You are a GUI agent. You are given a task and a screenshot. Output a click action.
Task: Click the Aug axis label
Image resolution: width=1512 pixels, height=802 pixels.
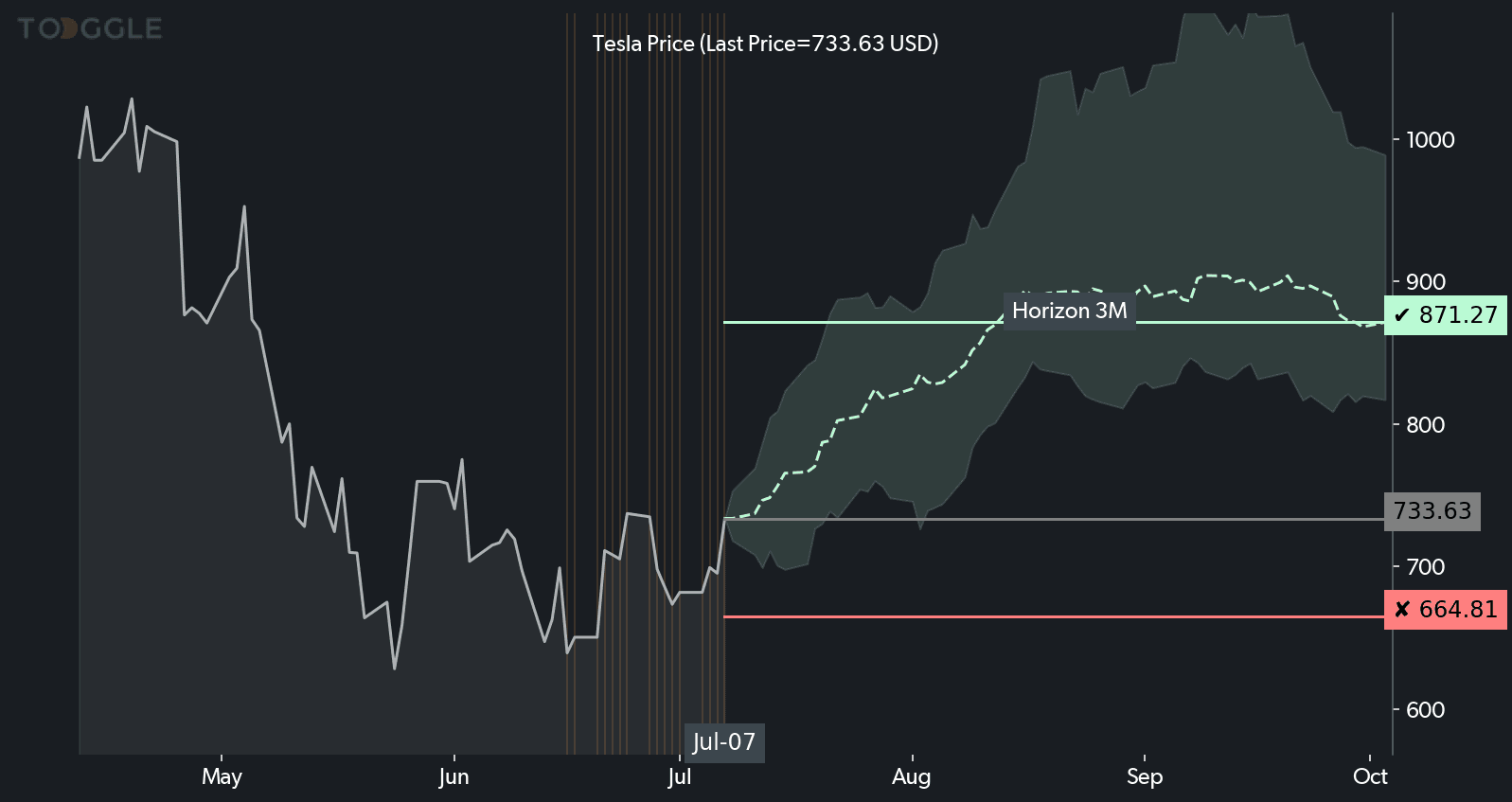(911, 777)
